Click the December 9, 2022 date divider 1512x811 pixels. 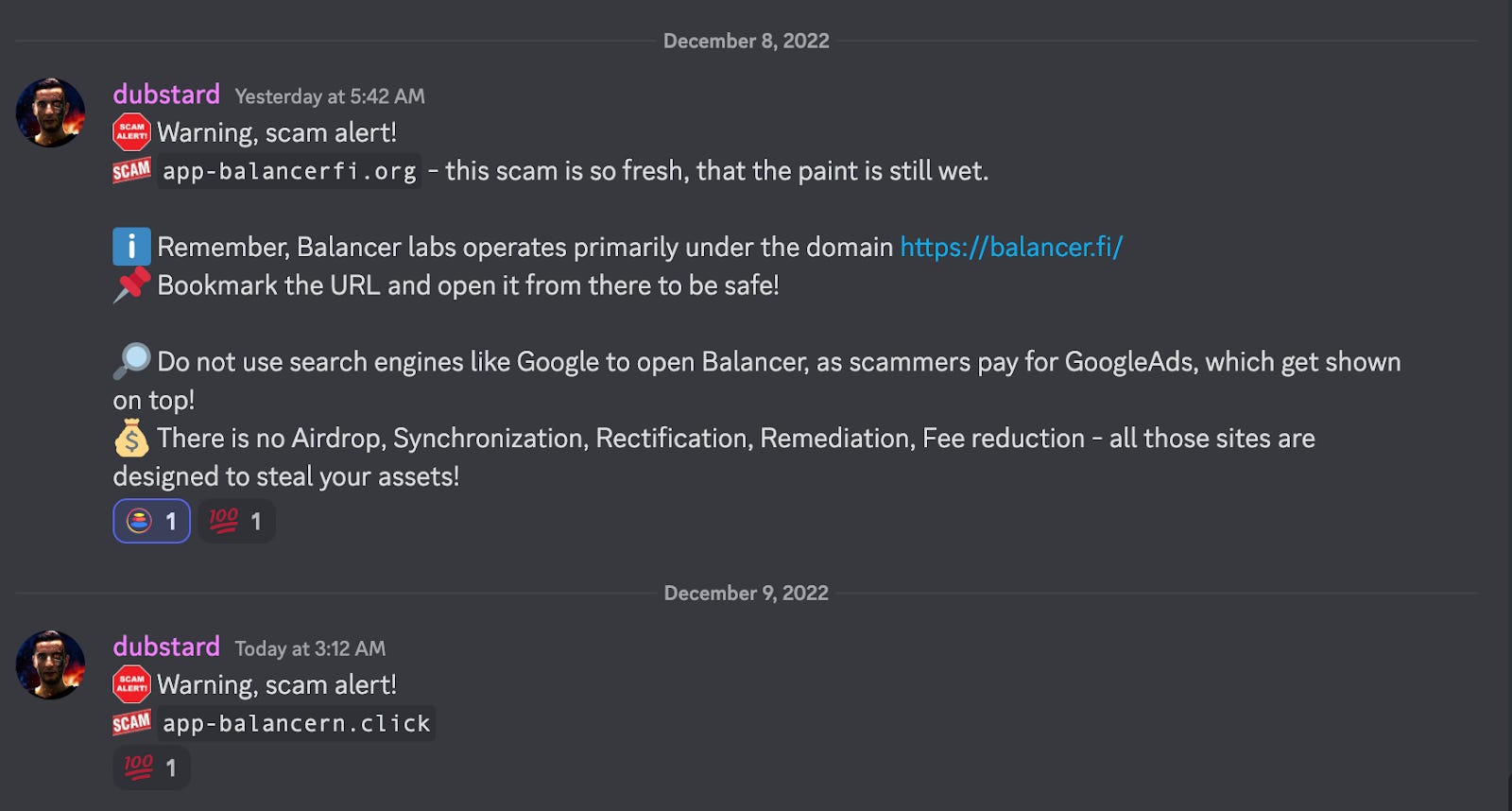[745, 593]
